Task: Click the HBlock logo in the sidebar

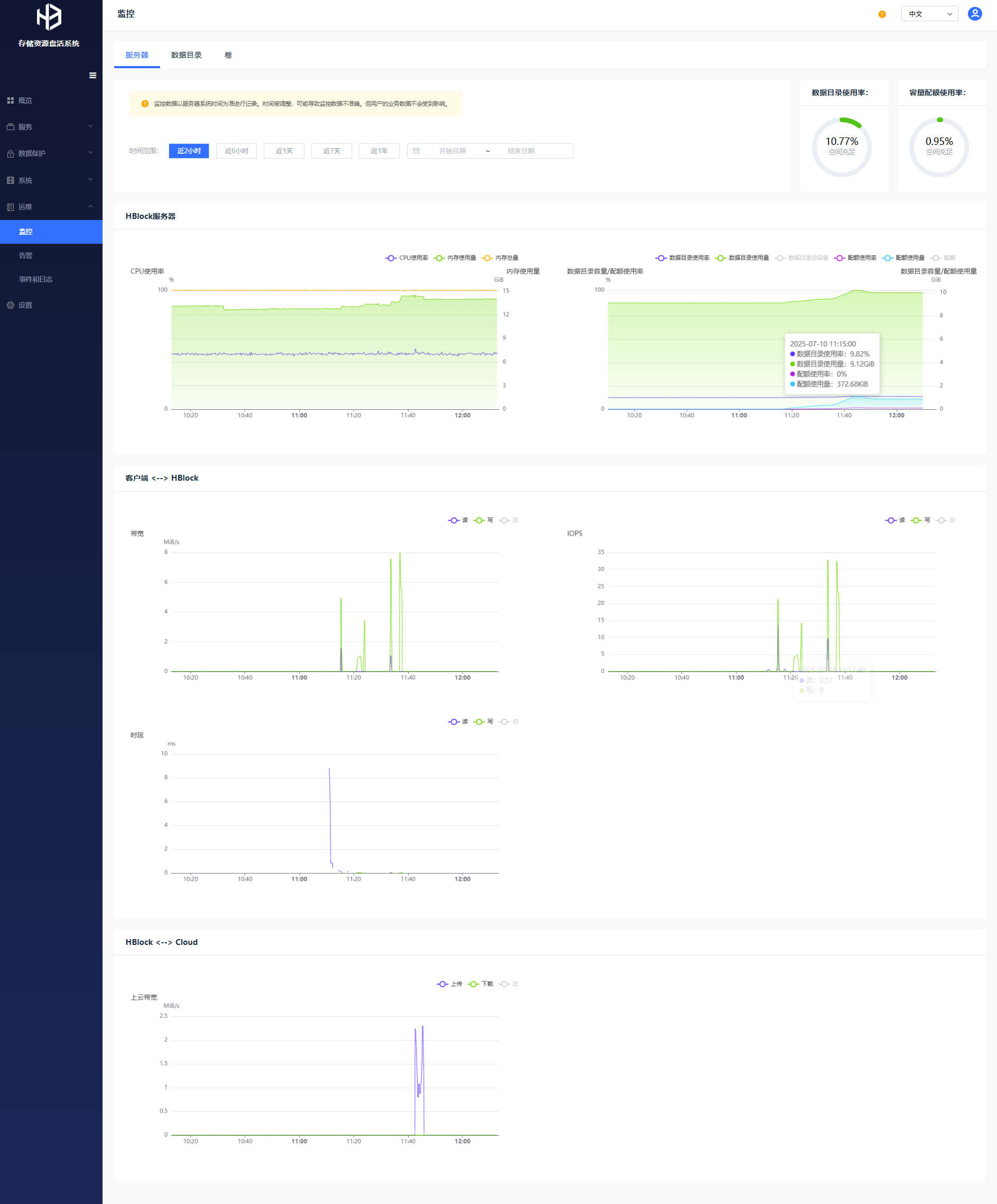Action: point(49,16)
